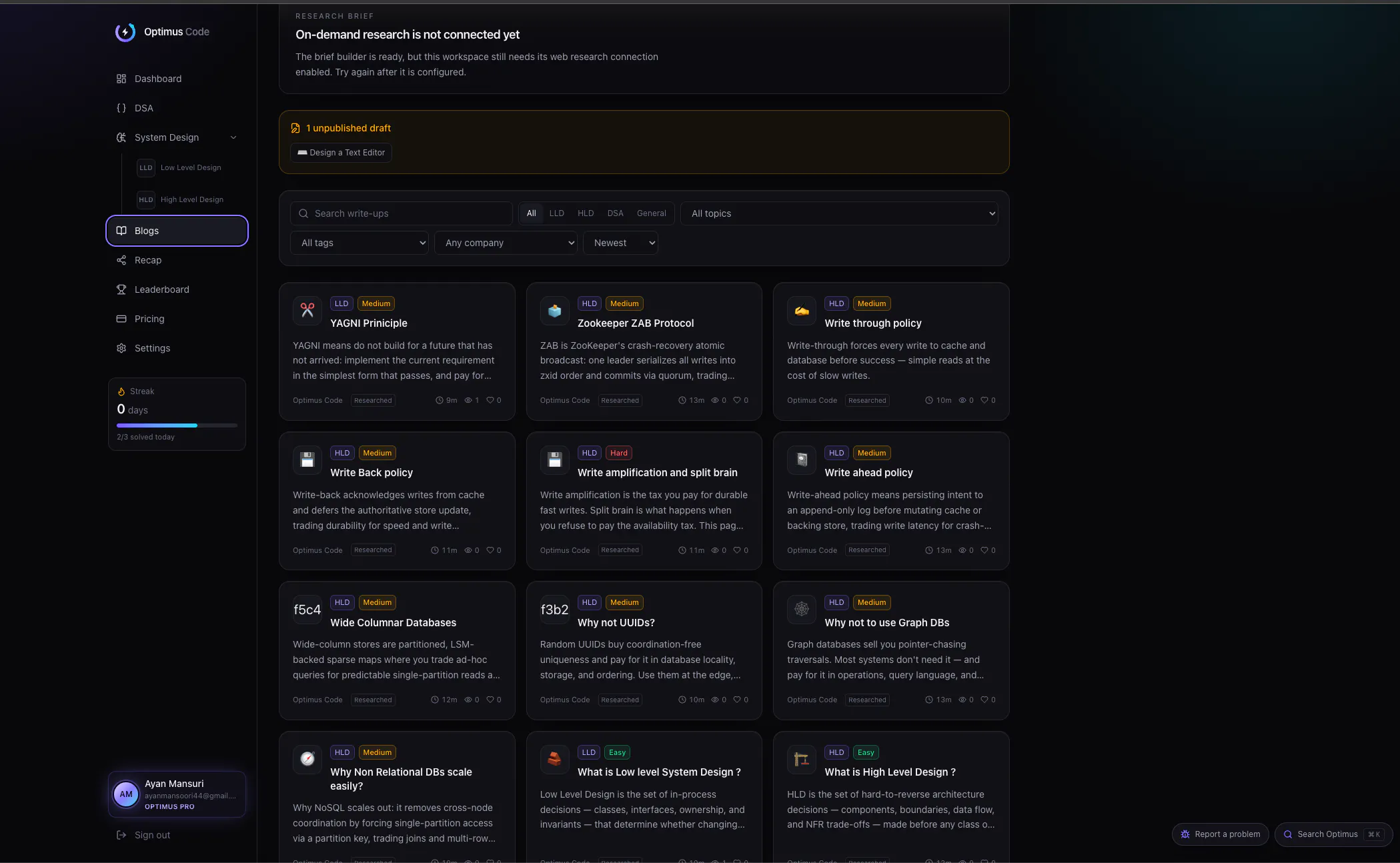Click the Optimus Code logo icon

point(125,32)
